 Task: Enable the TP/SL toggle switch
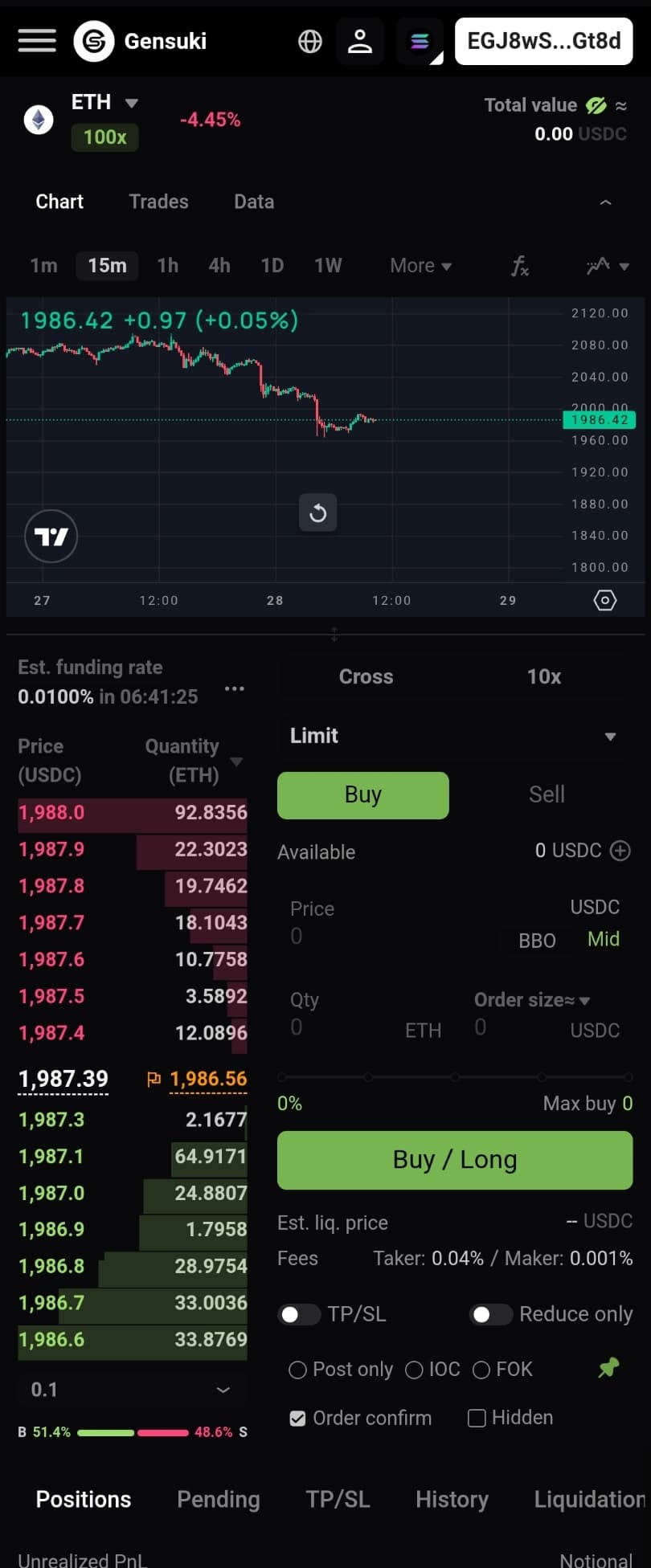(299, 1314)
